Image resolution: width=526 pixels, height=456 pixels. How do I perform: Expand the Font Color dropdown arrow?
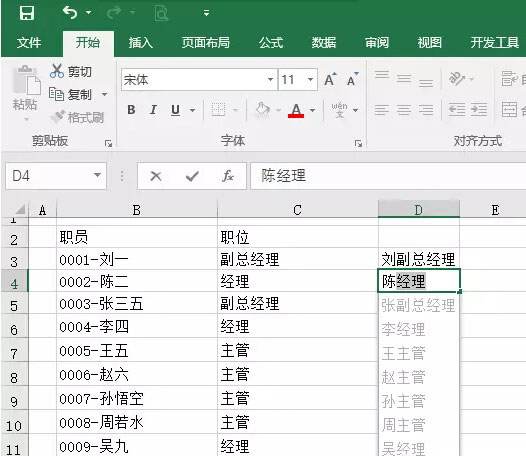pos(313,110)
